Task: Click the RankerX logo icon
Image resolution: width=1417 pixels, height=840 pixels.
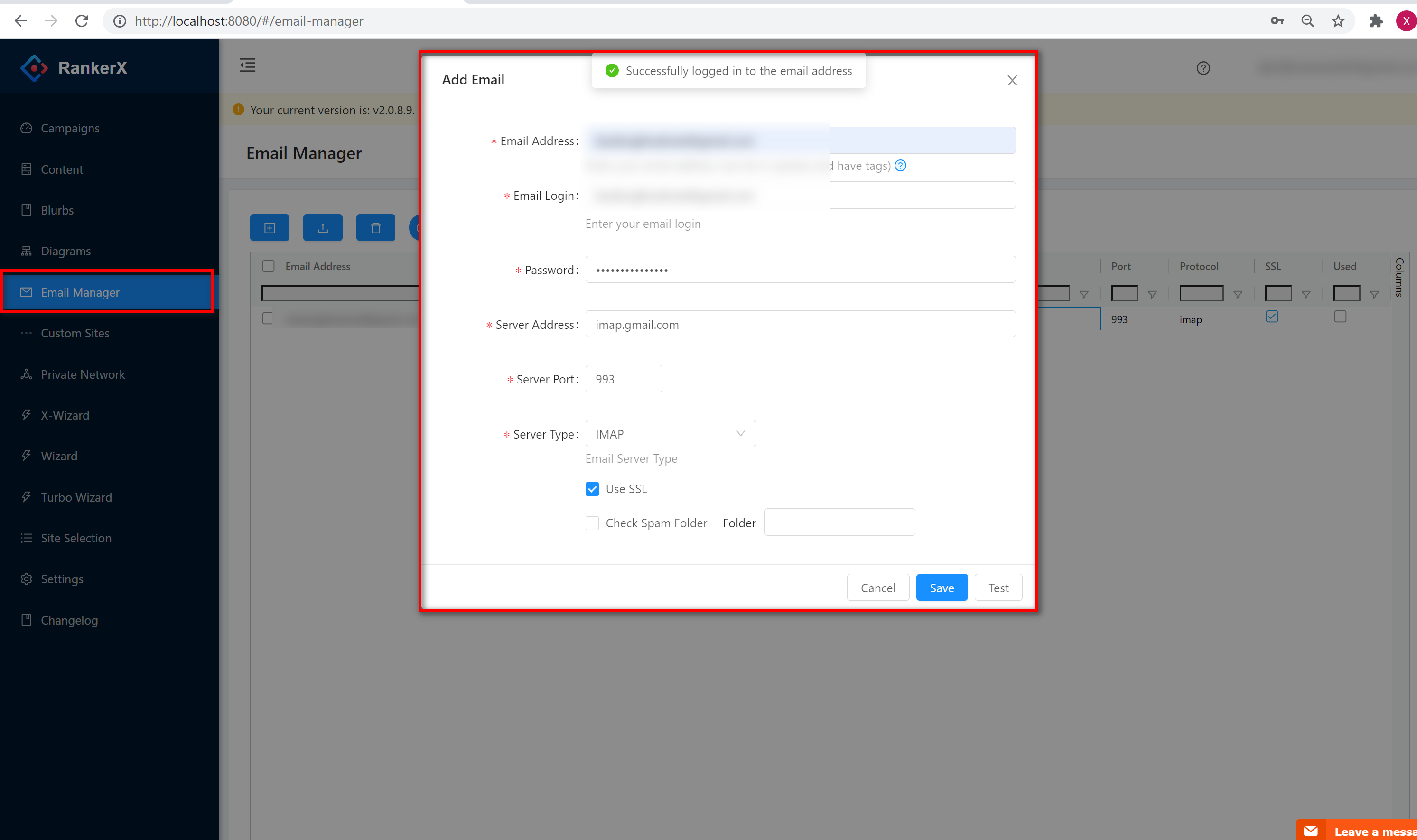Action: pyautogui.click(x=34, y=68)
